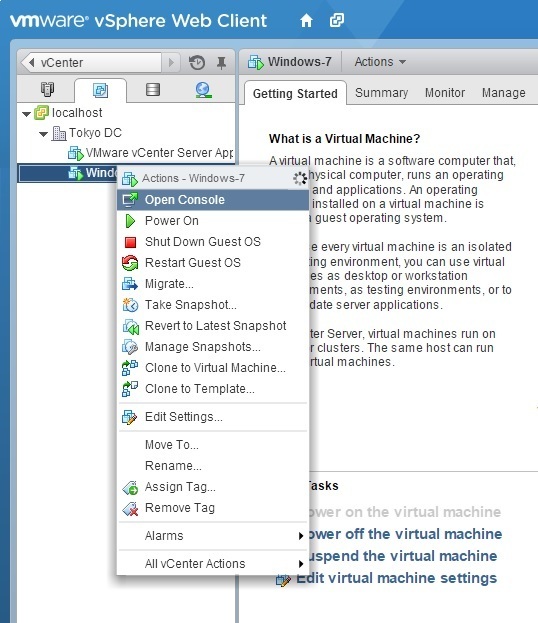Click the Revert to Latest Snapshot icon
Image resolution: width=538 pixels, height=623 pixels.
130,326
